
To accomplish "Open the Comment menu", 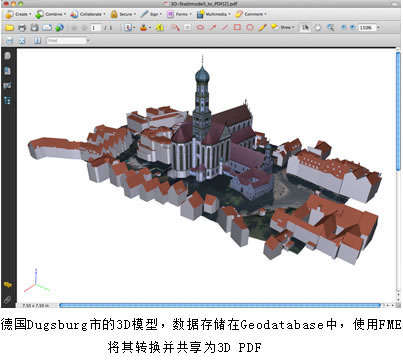I will click(251, 14).
